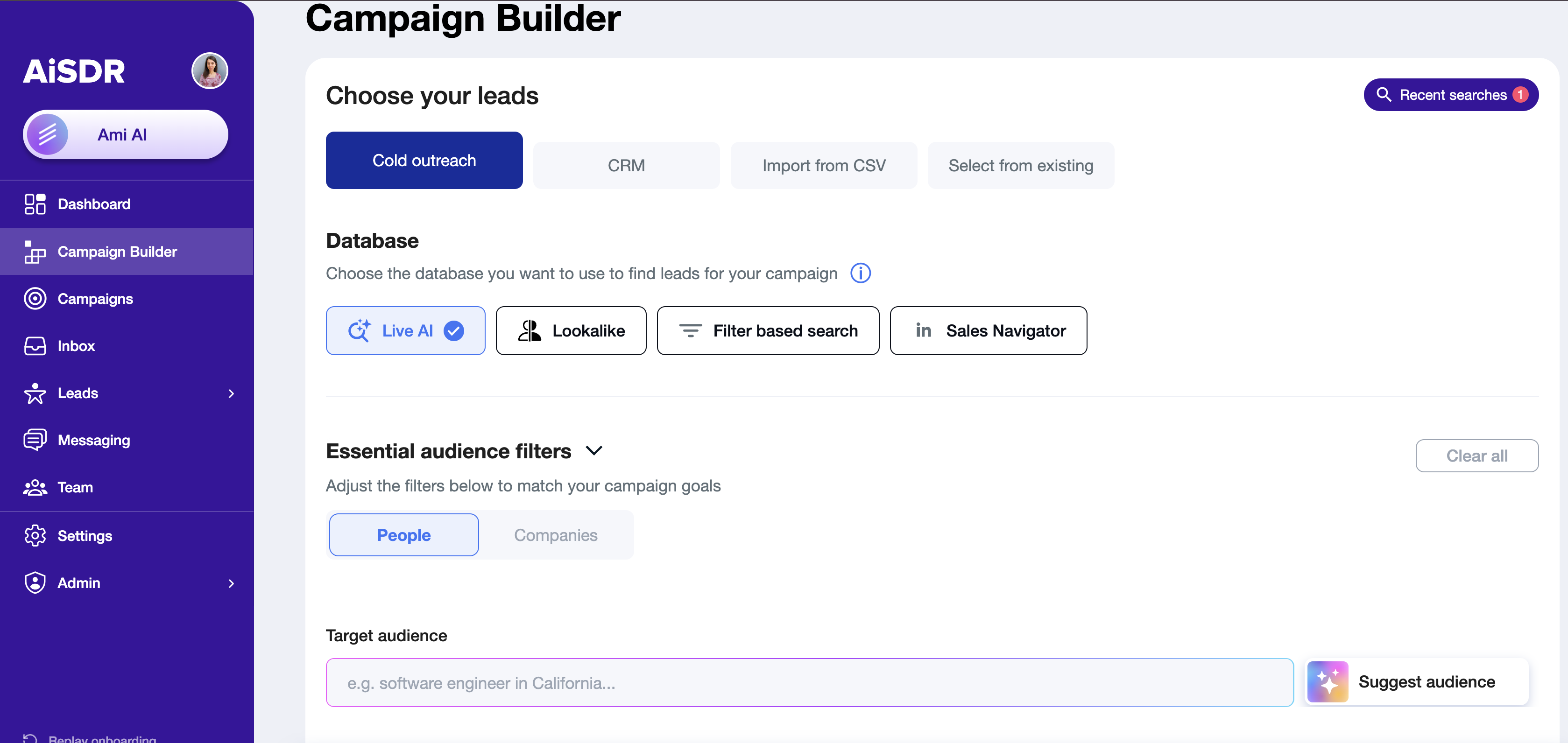The height and width of the screenshot is (743, 1568).
Task: Select the Cold outreach tab
Action: click(x=424, y=160)
